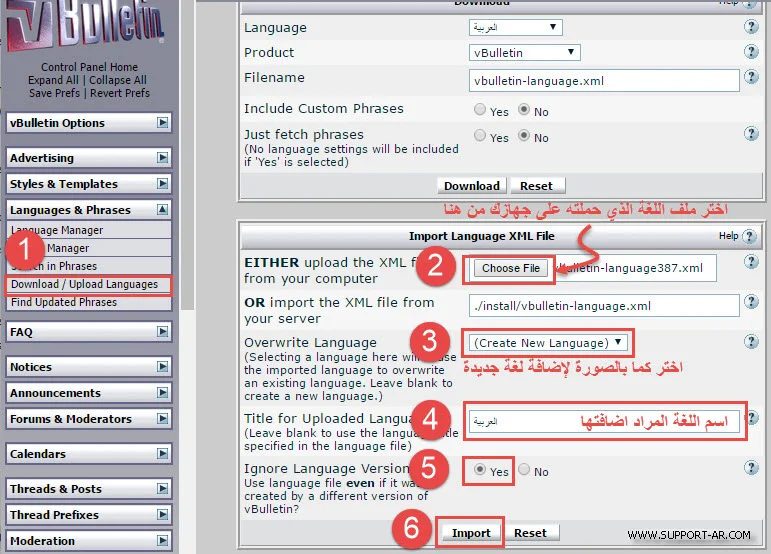Click the Filename text field
The height and width of the screenshot is (554, 771).
(603, 80)
